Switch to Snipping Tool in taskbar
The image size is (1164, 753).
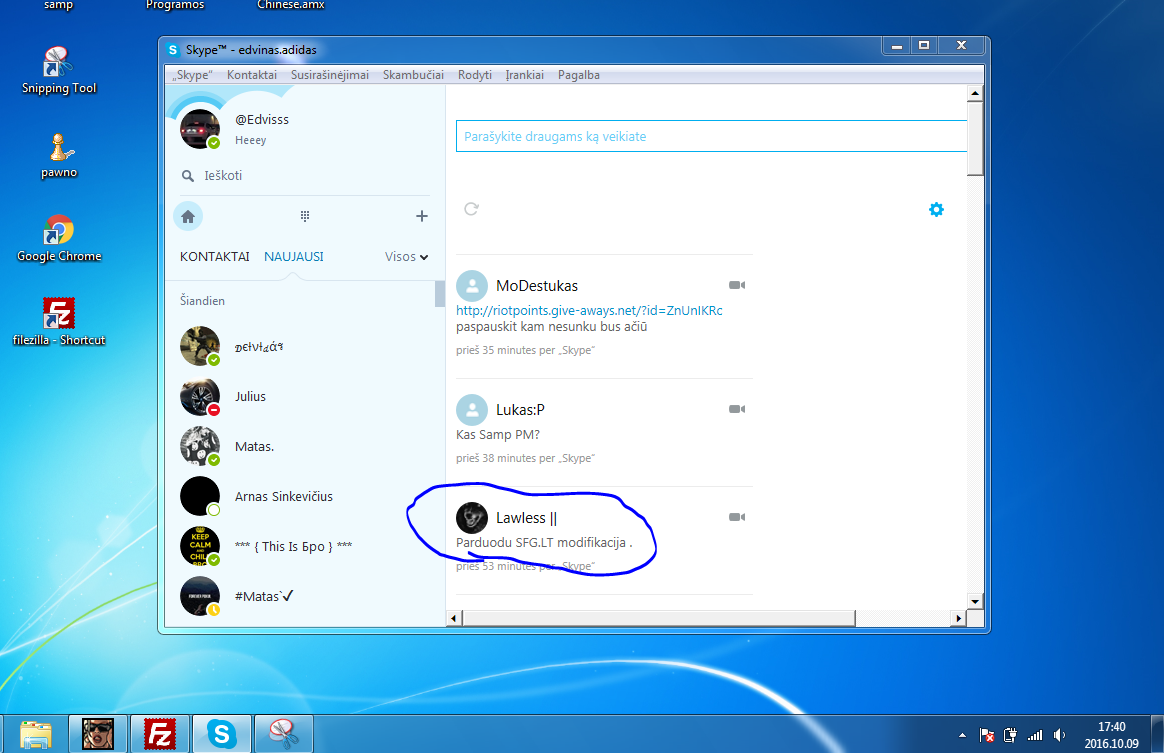[284, 734]
